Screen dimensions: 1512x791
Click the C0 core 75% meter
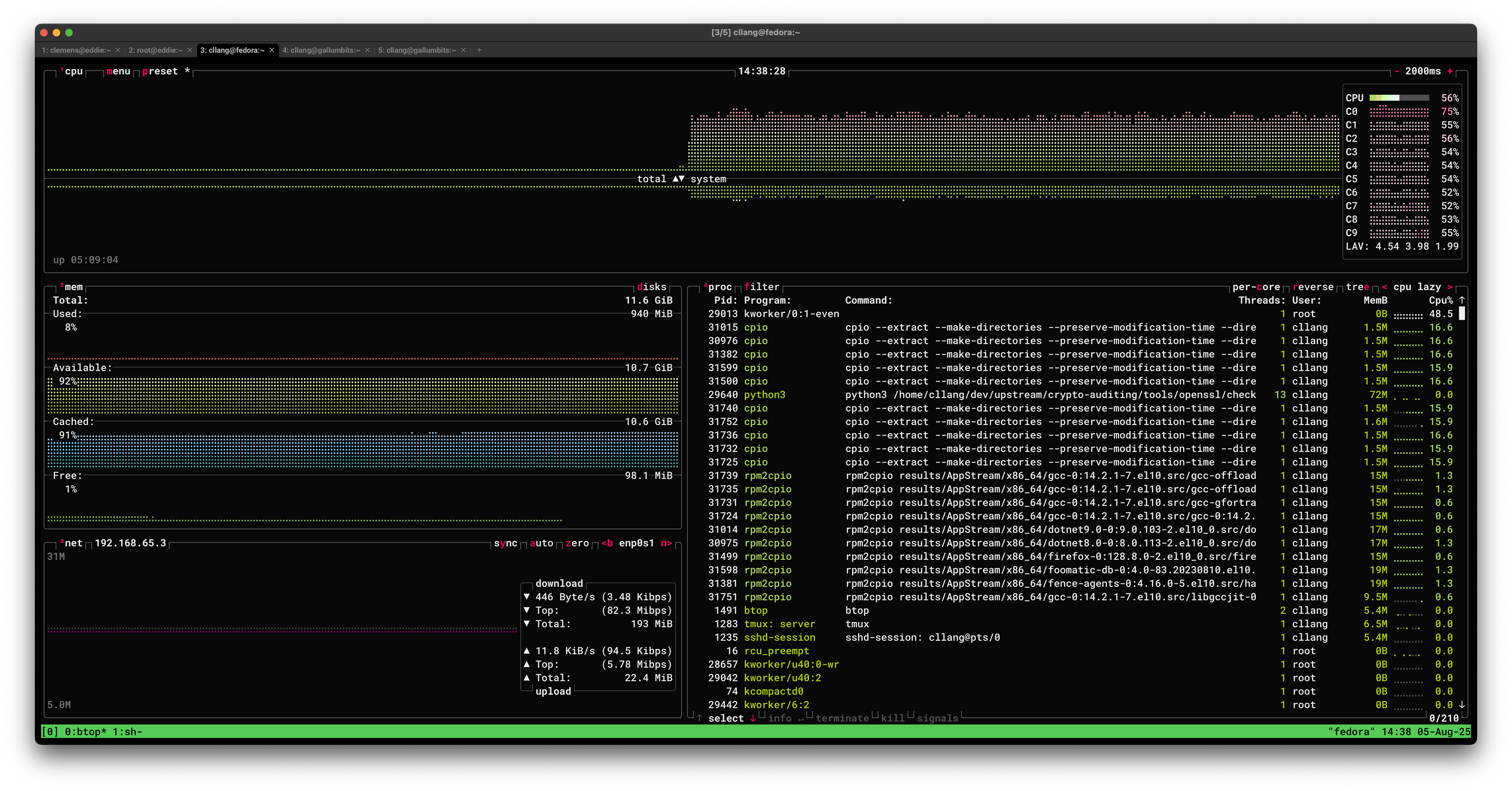(x=1399, y=112)
